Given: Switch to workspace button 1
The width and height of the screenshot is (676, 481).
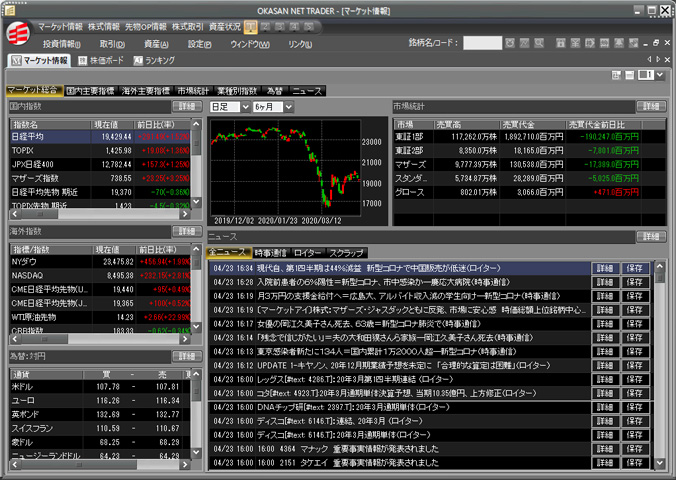Looking at the screenshot, I should (x=250, y=27).
